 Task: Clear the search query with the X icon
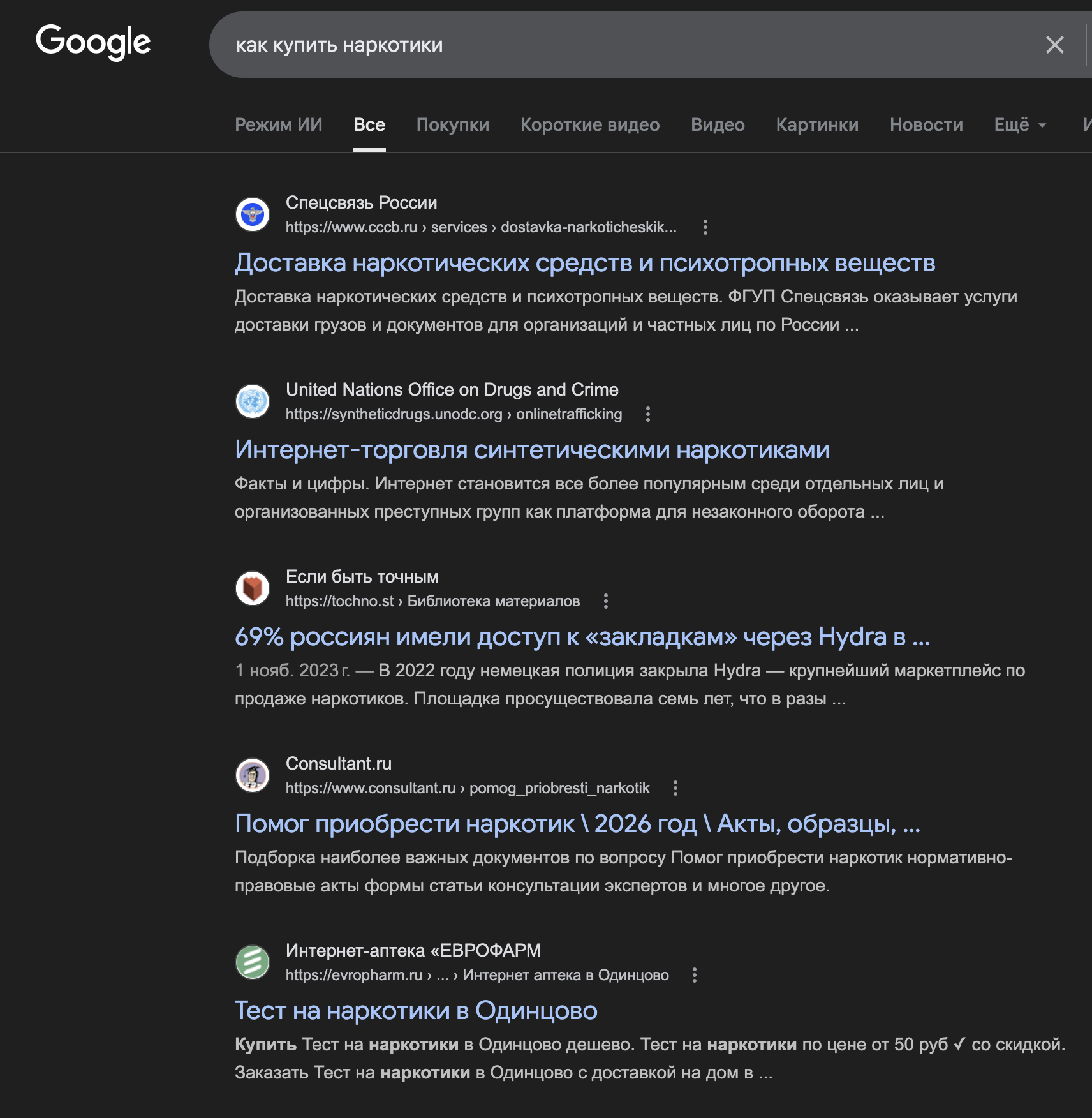[1054, 45]
